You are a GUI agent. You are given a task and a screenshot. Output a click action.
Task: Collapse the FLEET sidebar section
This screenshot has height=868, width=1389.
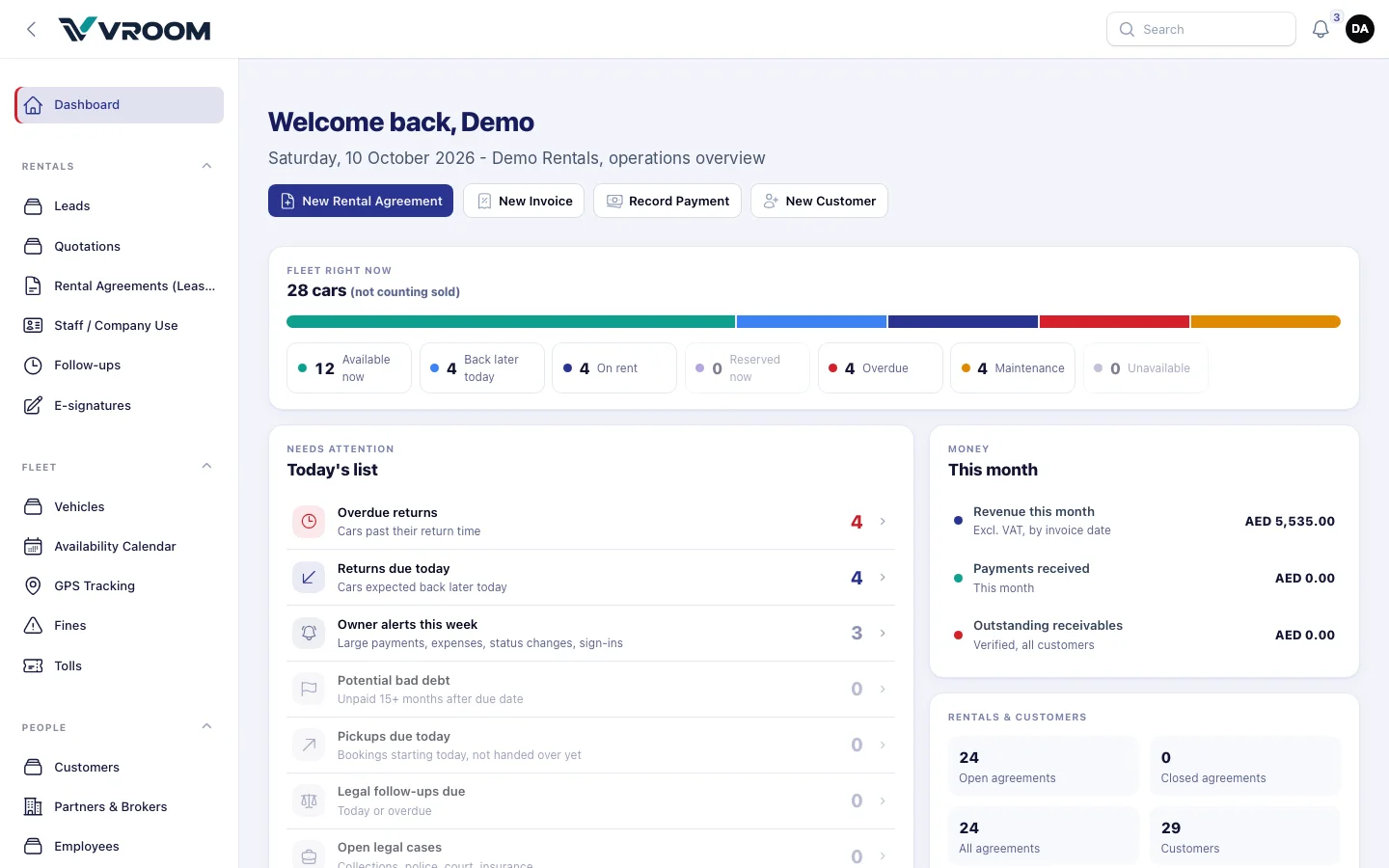click(x=206, y=467)
